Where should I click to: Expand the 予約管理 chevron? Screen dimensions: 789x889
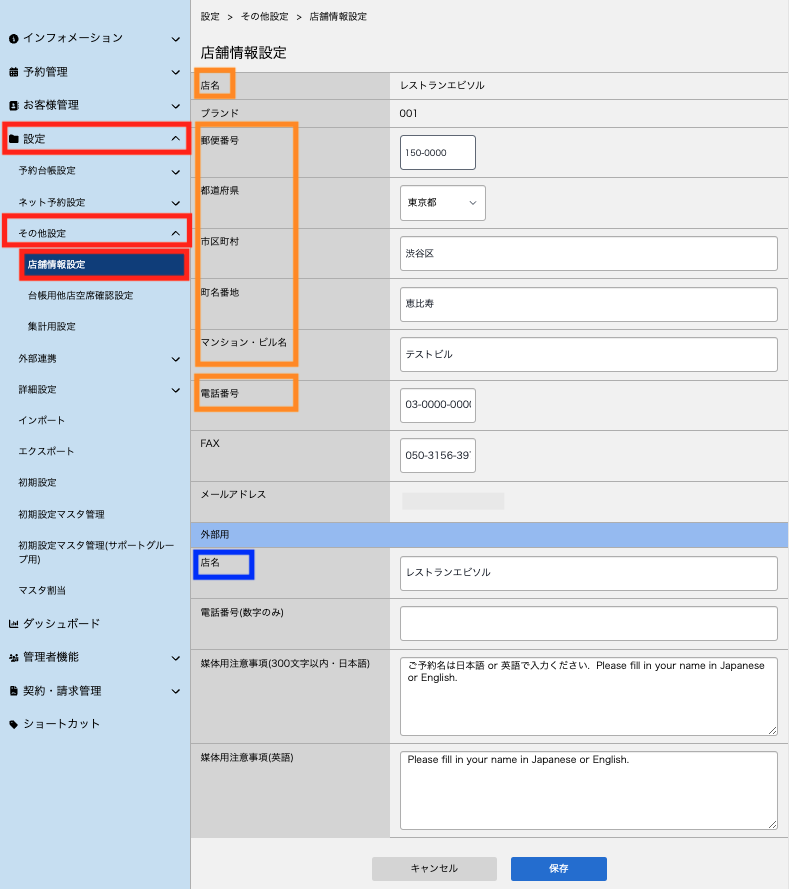pos(176,73)
